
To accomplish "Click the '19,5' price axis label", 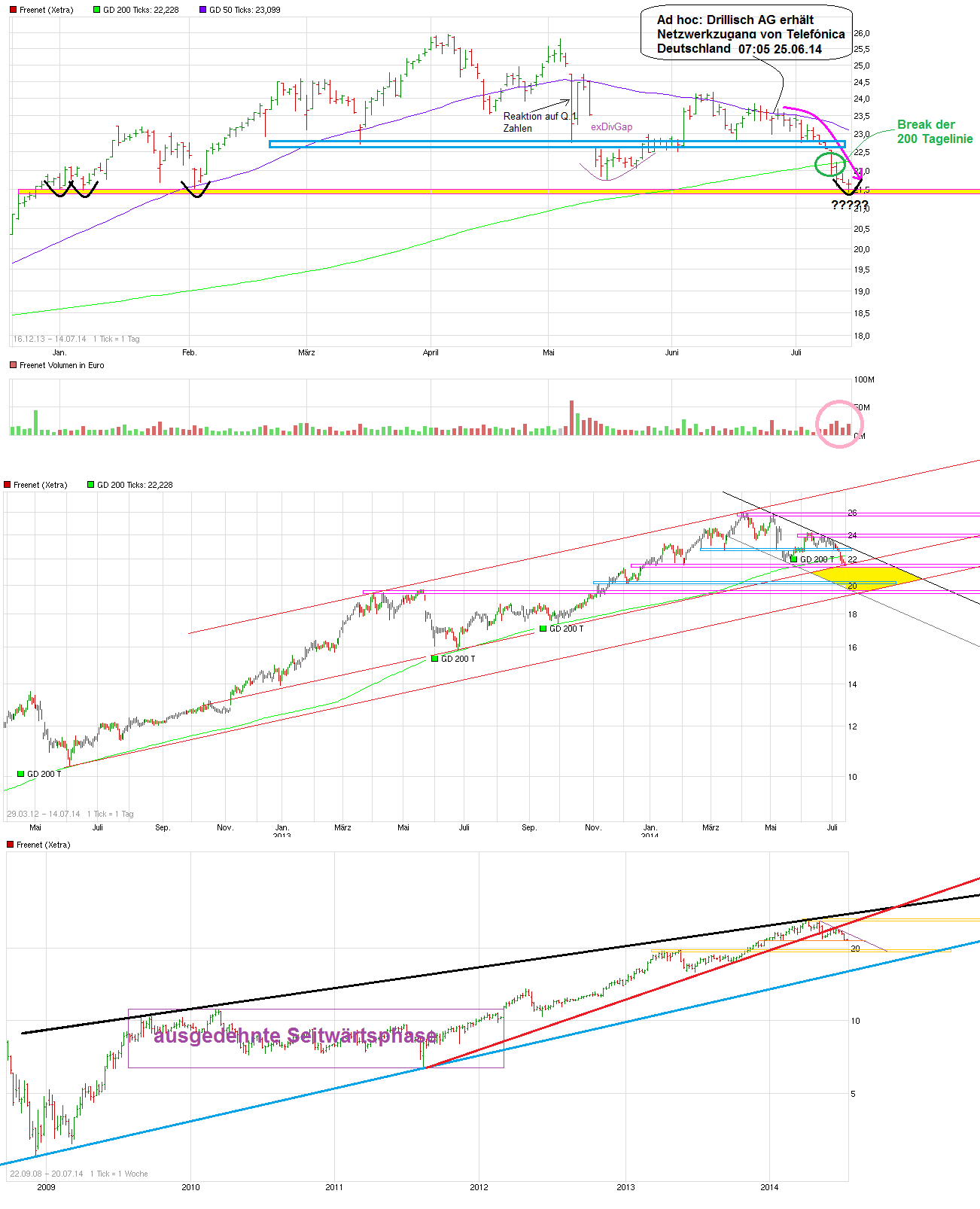I will pyautogui.click(x=862, y=270).
